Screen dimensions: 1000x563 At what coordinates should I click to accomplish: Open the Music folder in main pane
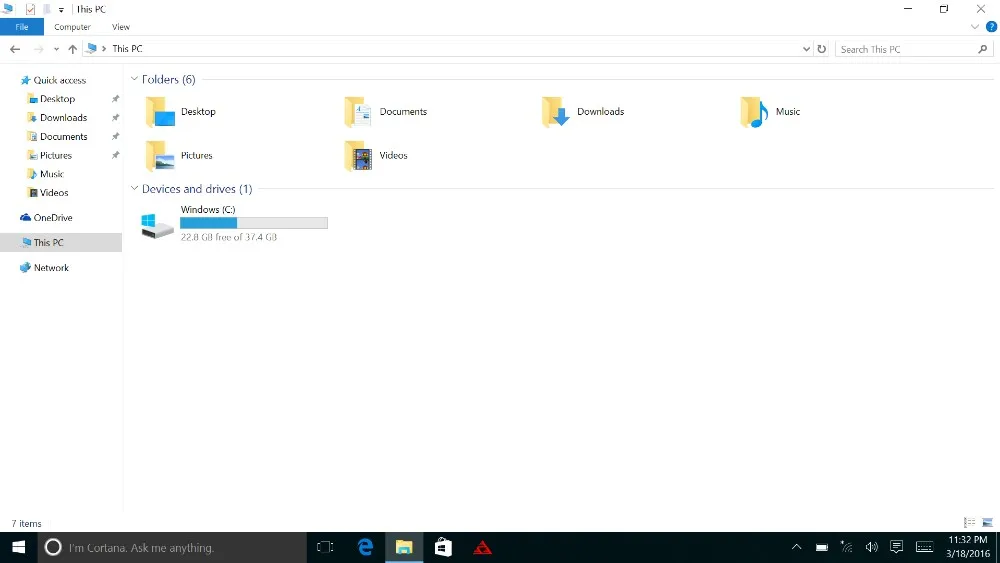click(770, 112)
